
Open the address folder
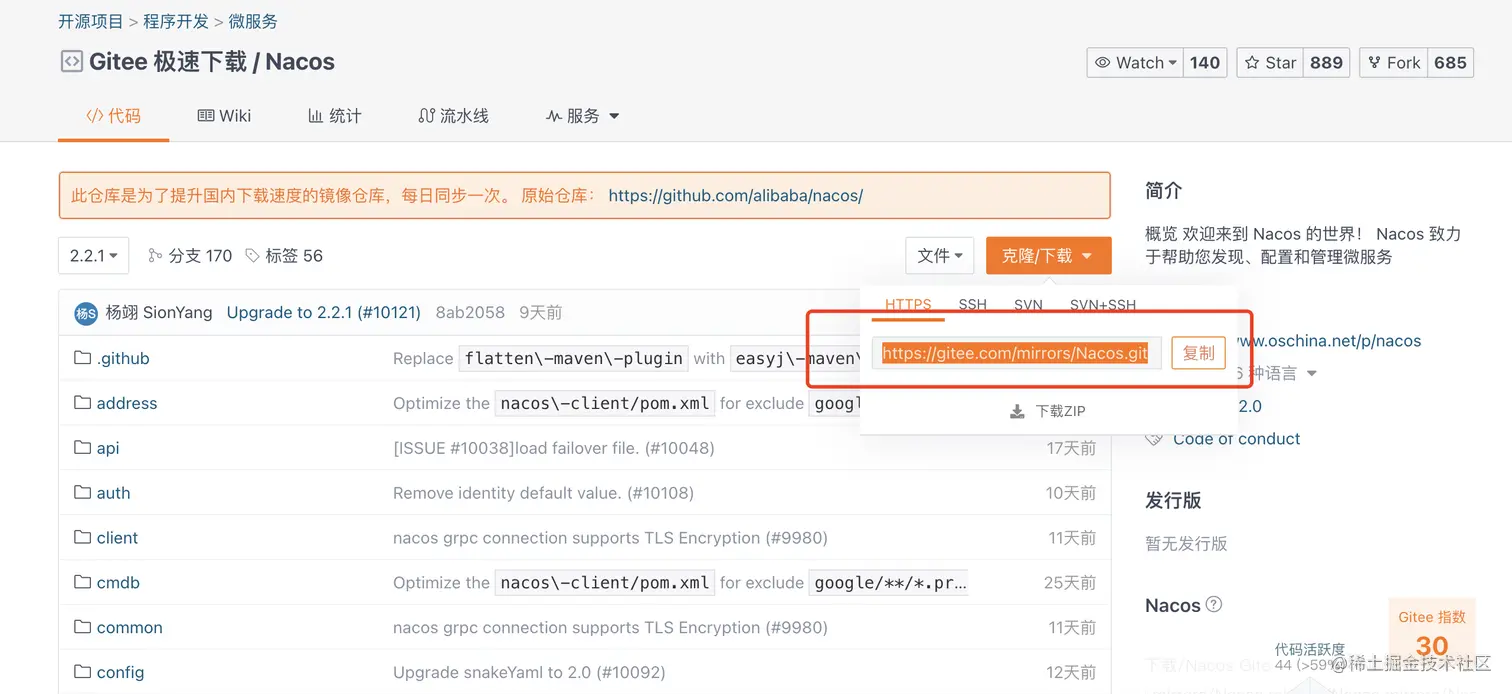tap(127, 403)
